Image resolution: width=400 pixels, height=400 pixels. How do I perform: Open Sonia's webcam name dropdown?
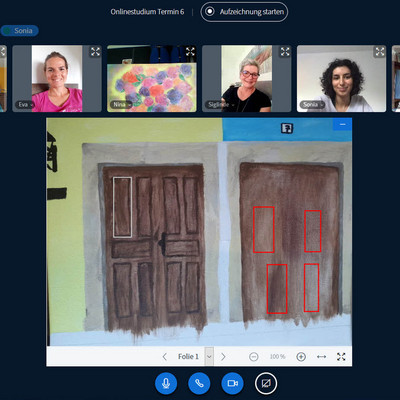pos(312,105)
